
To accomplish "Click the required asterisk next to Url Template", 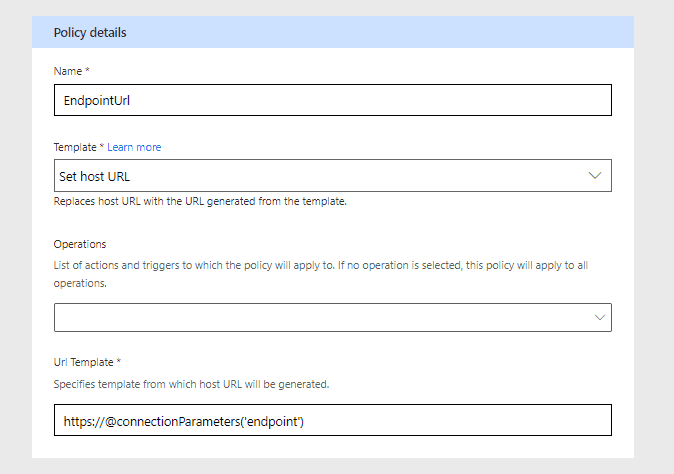I will click(119, 361).
